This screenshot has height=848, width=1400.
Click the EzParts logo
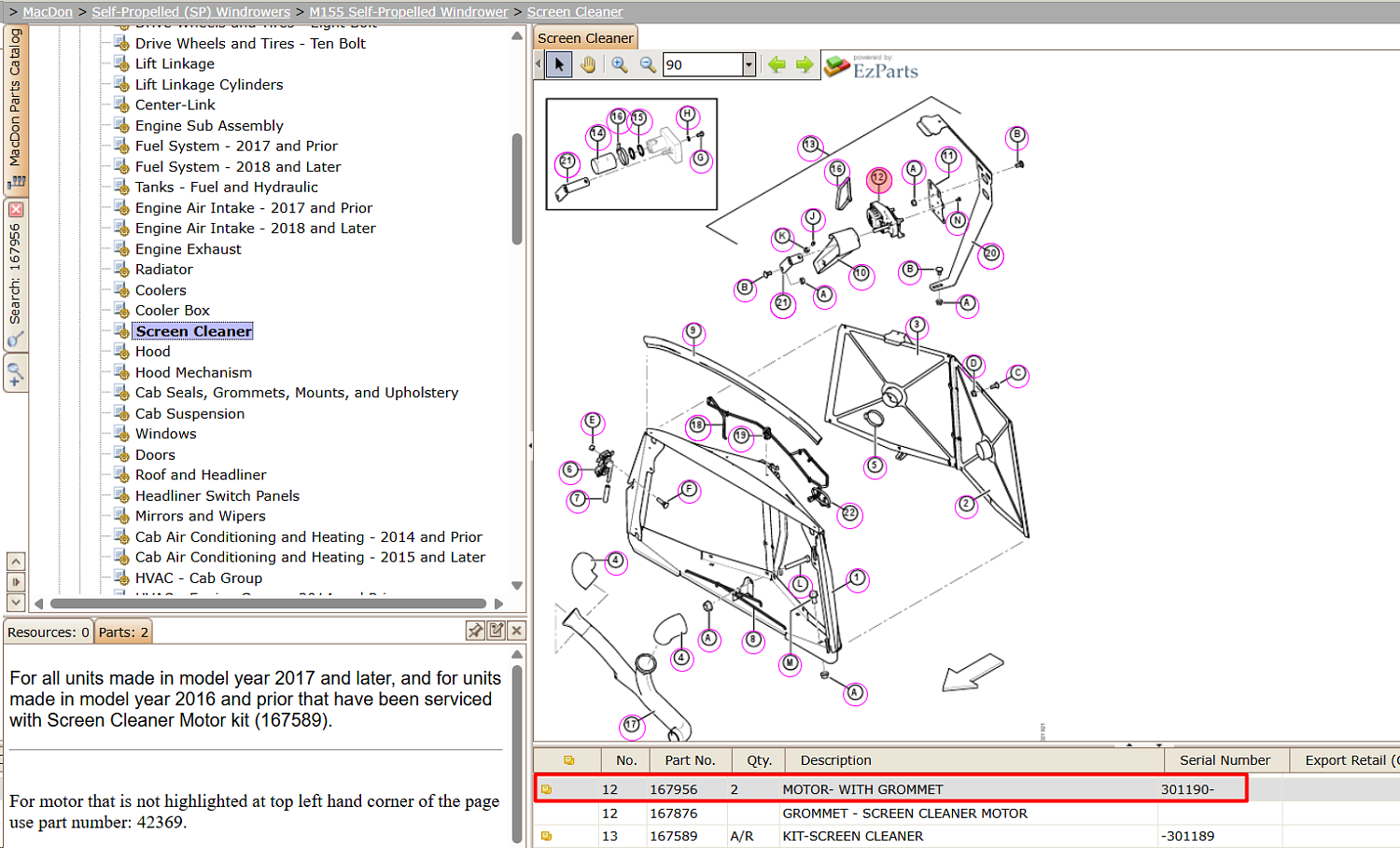872,66
